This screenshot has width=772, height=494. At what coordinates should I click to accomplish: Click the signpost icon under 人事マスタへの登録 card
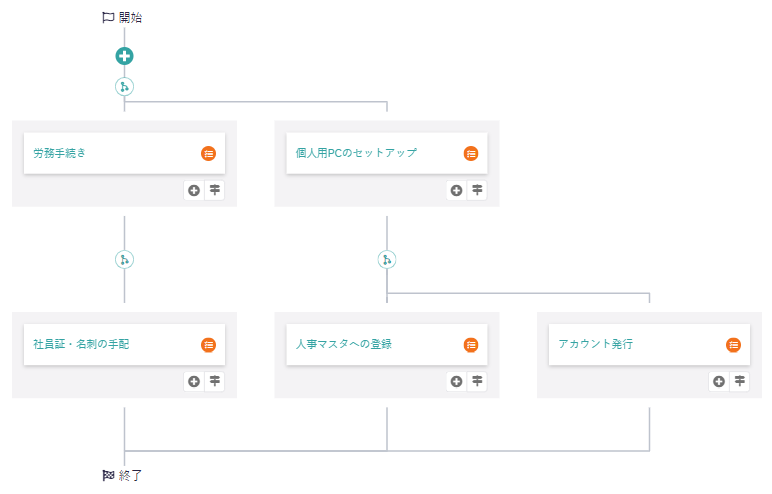(x=477, y=381)
